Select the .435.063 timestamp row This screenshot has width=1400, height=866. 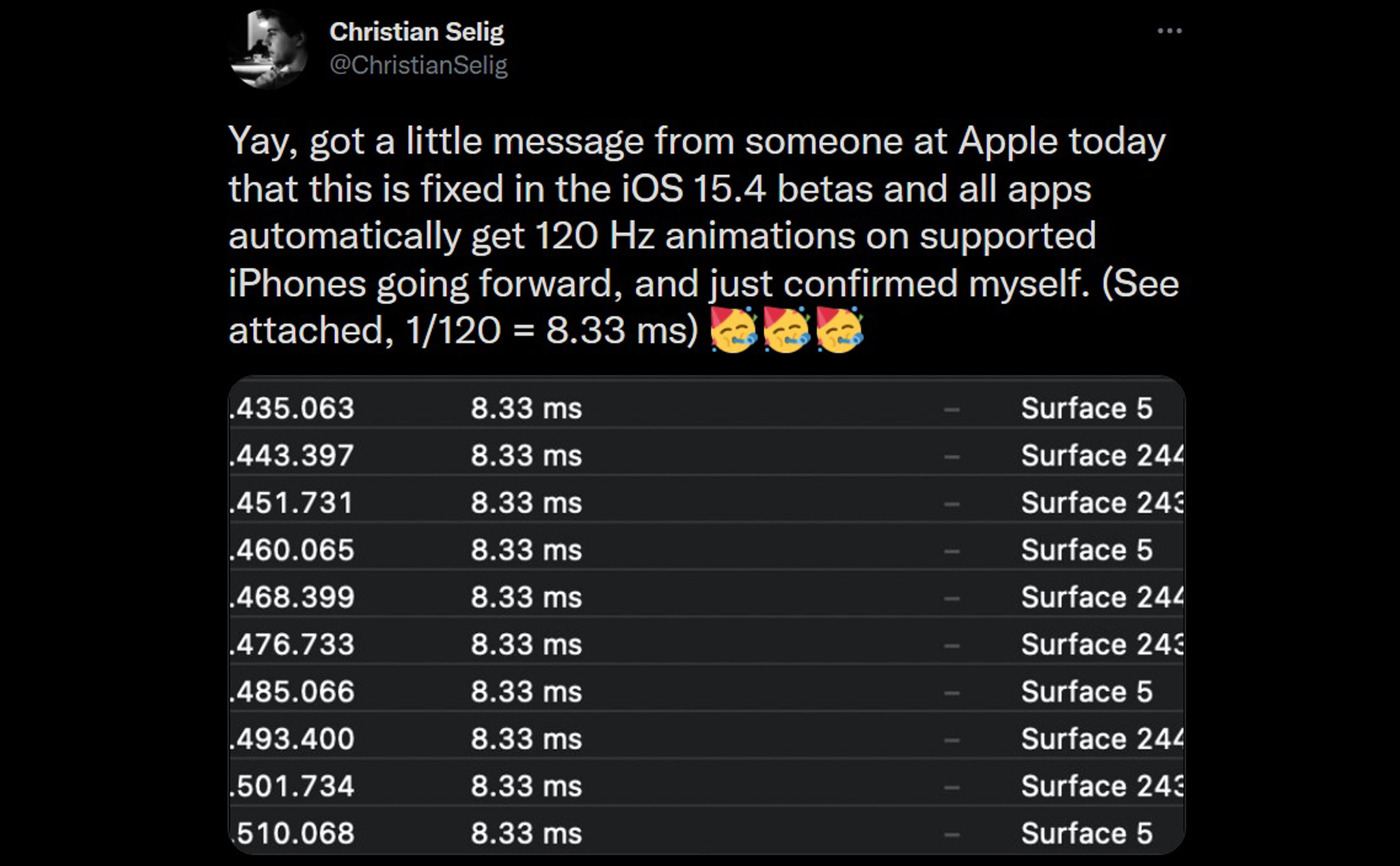click(294, 409)
